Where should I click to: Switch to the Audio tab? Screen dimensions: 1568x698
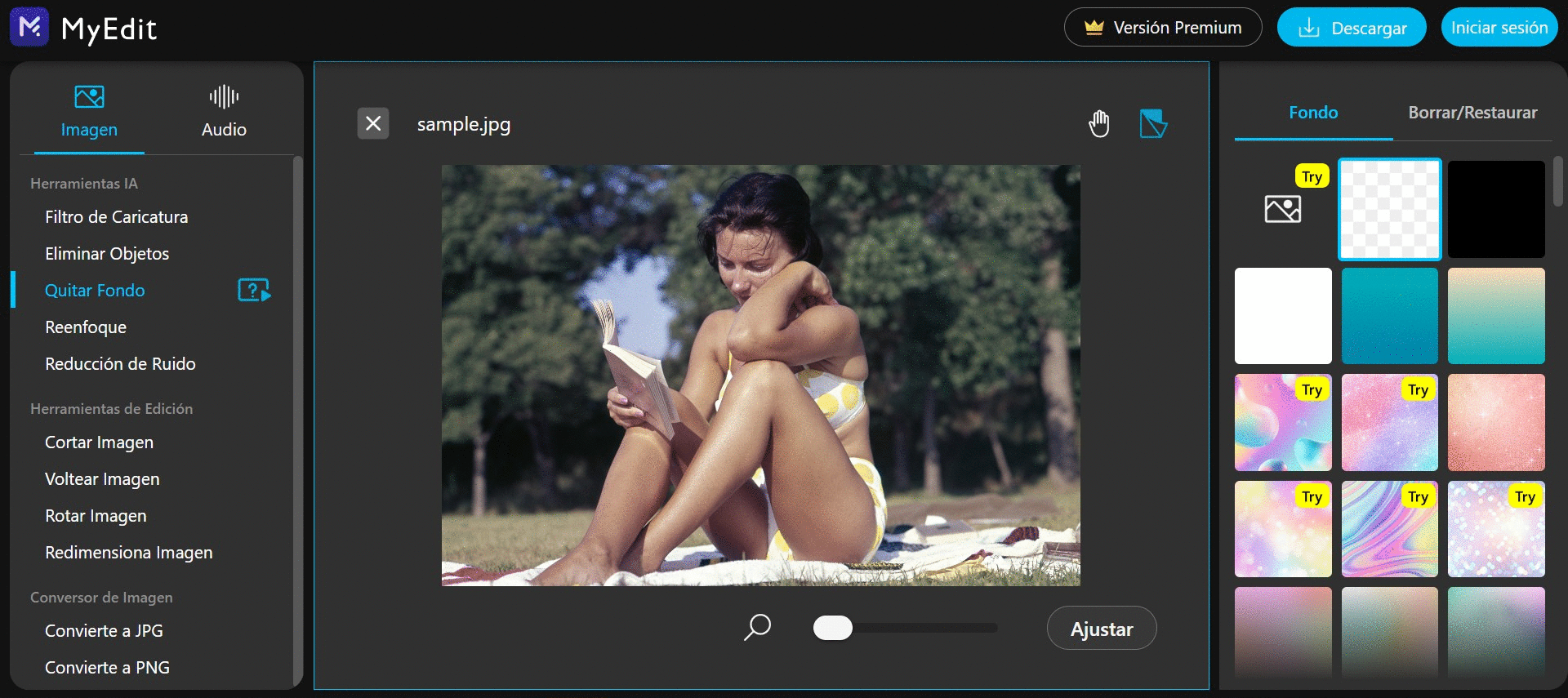[224, 112]
